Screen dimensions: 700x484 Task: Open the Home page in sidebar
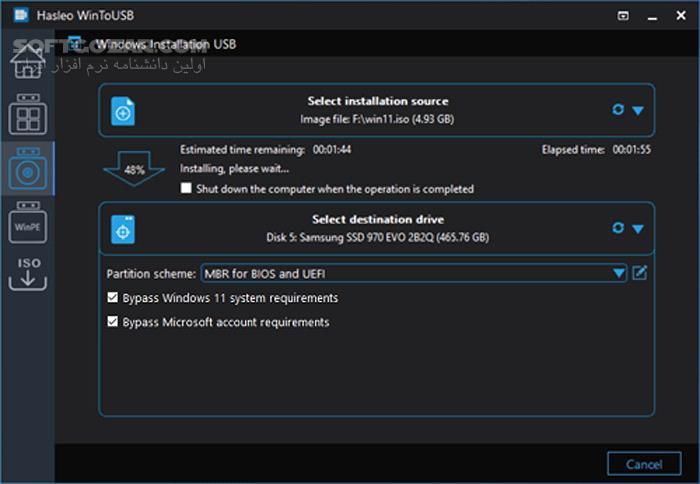(28, 62)
